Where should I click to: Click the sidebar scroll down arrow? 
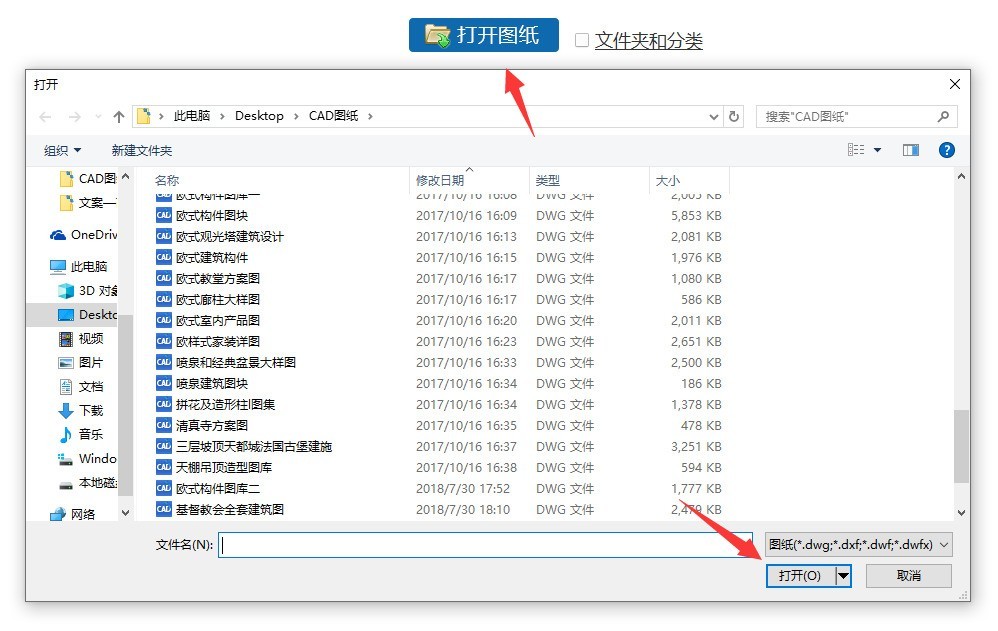pos(125,513)
